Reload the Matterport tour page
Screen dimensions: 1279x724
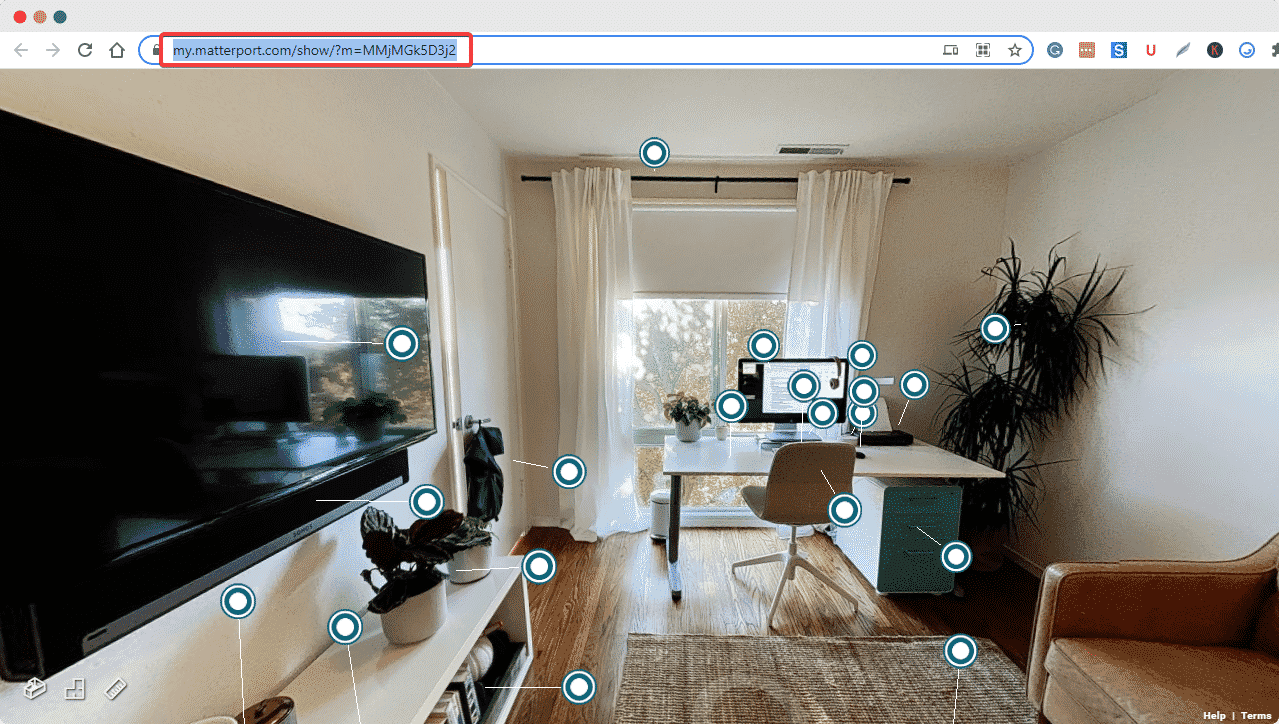[84, 49]
